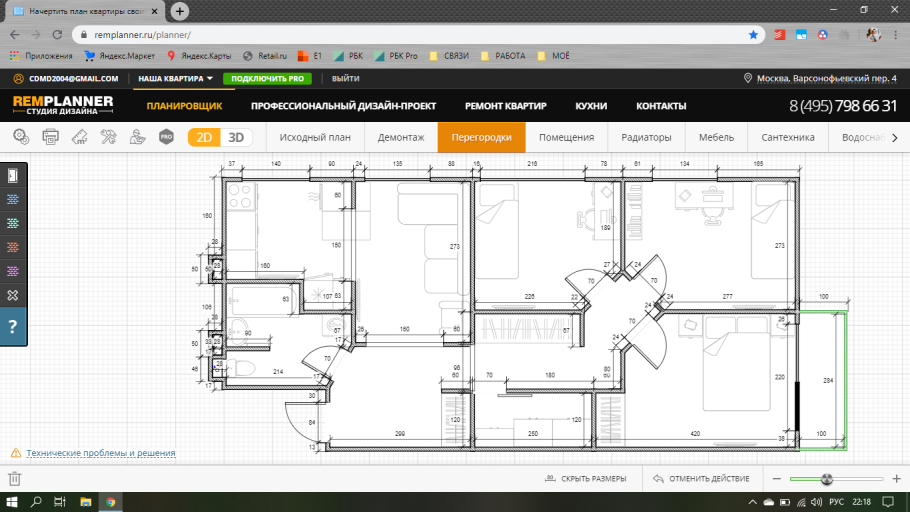Switch view to 2D mode
Screen dimensions: 910x512
point(204,137)
